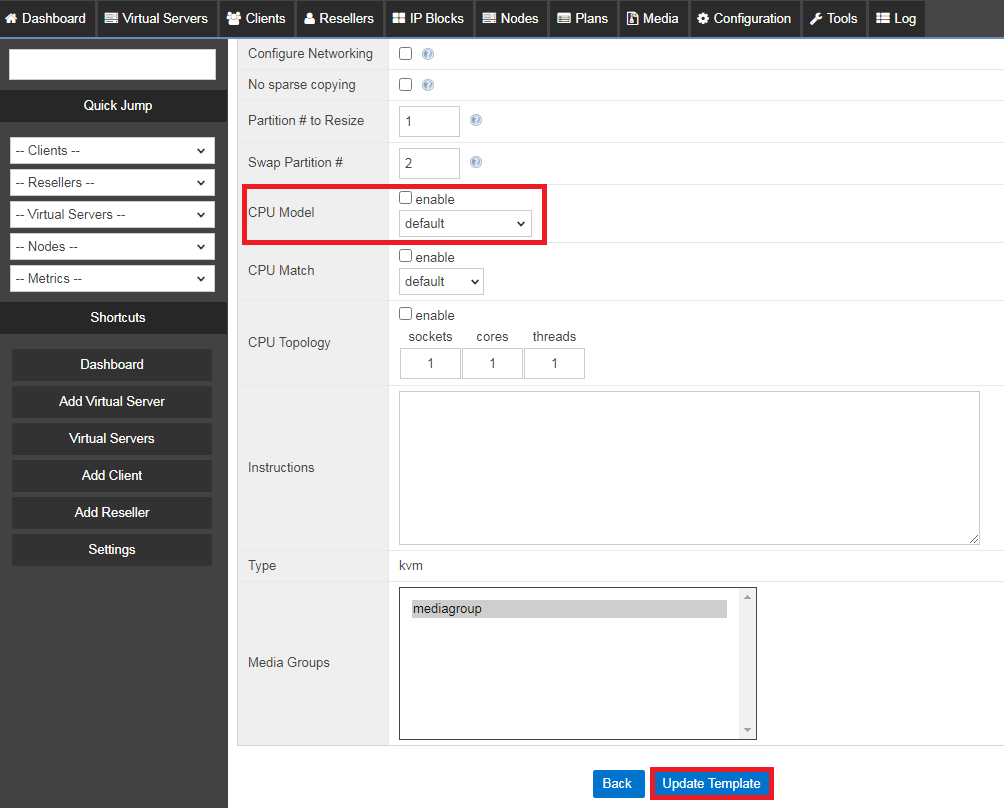Enable the CPU Model checkbox
Image resolution: width=1004 pixels, height=808 pixels.
(x=405, y=198)
